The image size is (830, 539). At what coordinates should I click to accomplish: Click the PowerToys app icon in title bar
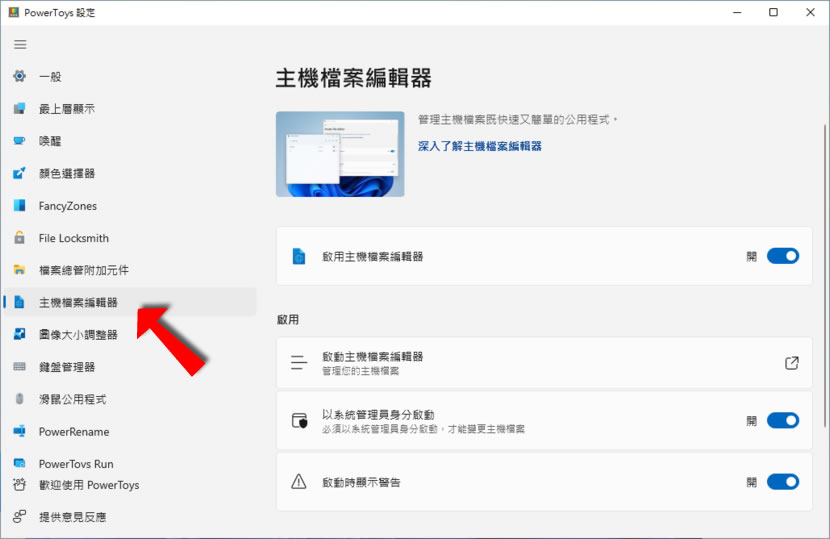point(14,12)
